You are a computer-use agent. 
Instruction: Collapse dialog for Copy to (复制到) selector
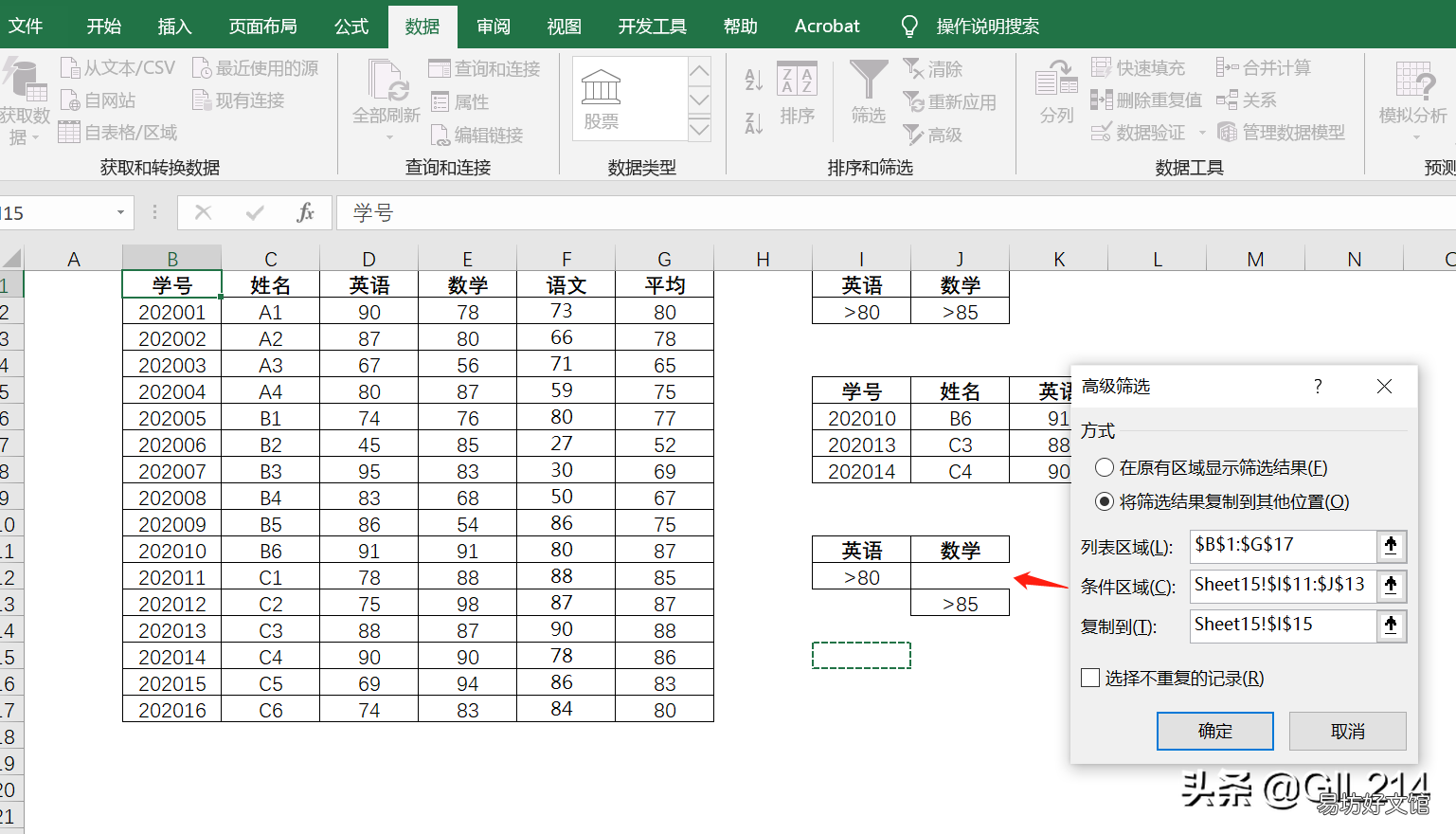coord(1391,625)
